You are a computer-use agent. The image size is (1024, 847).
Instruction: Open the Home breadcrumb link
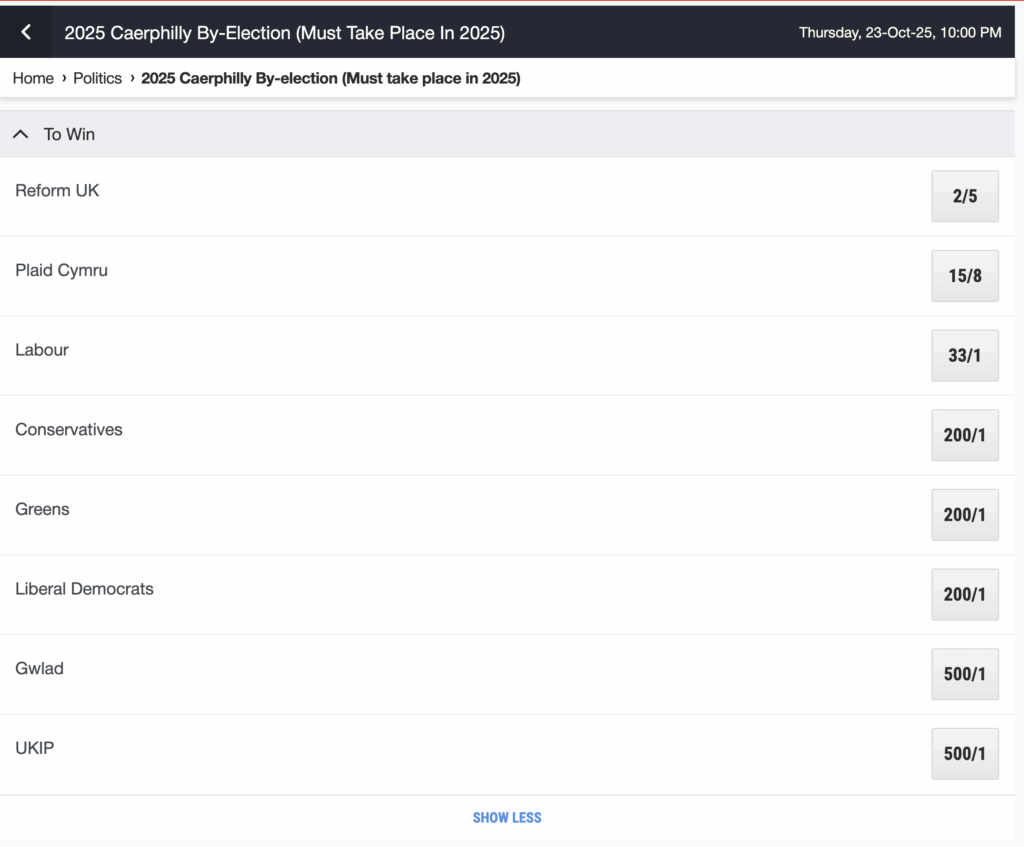click(x=33, y=78)
